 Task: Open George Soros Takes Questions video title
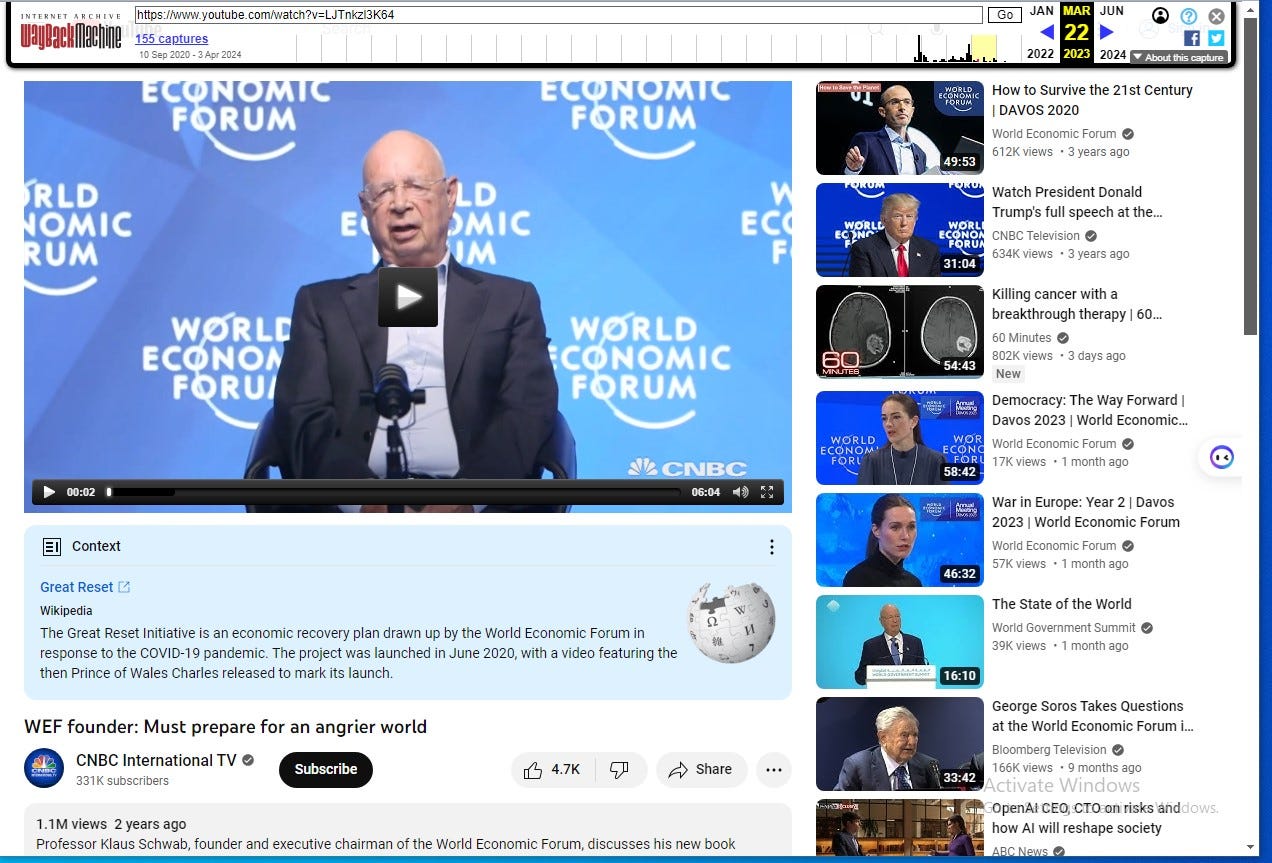coord(1092,716)
